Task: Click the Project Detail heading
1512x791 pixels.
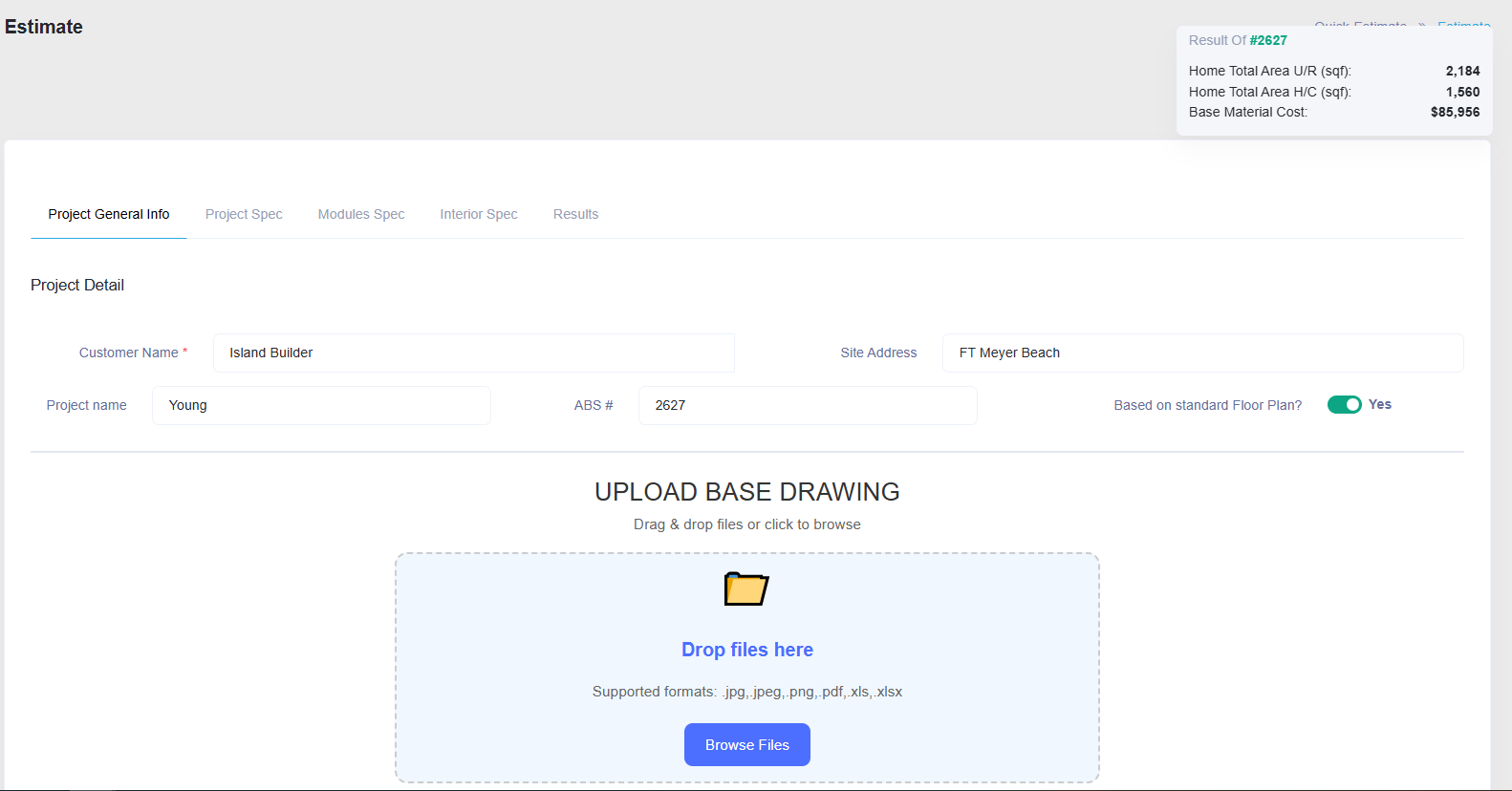Action: pyautogui.click(x=77, y=285)
